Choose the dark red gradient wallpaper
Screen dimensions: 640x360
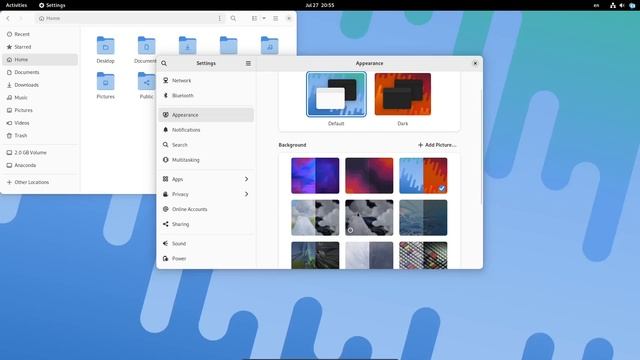(369, 176)
